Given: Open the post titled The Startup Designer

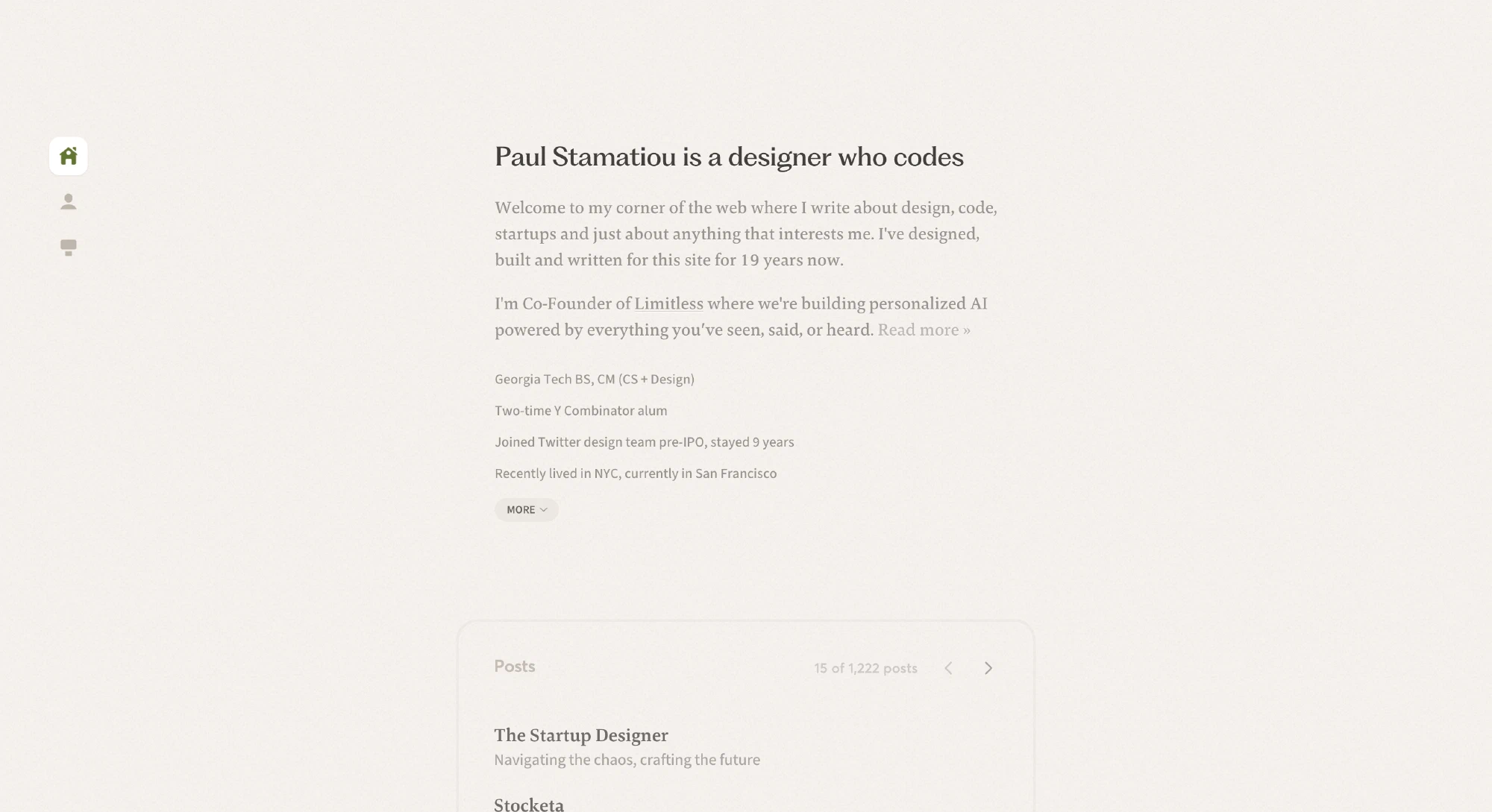Looking at the screenshot, I should coord(581,735).
